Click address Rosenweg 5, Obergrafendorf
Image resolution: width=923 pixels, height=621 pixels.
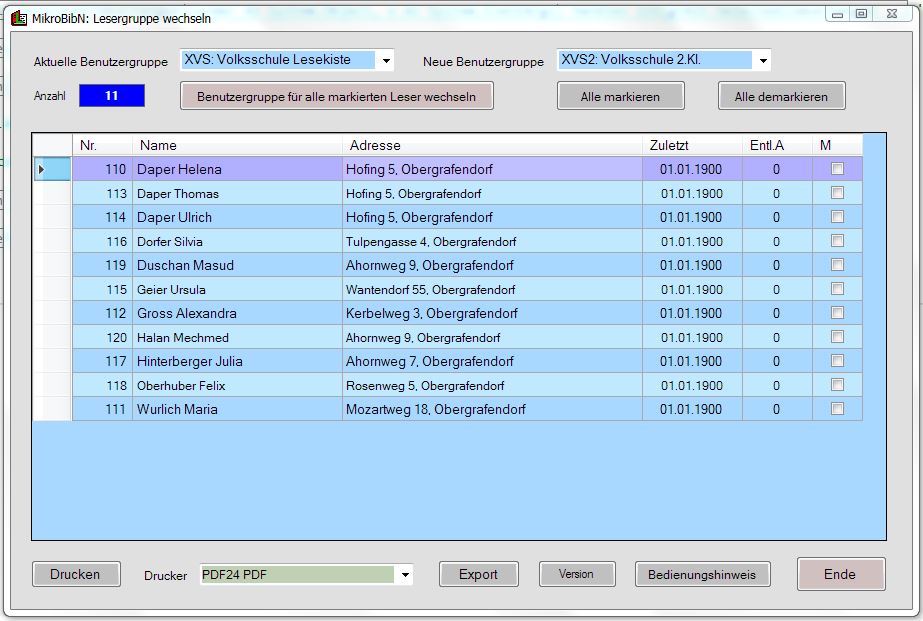click(492, 385)
